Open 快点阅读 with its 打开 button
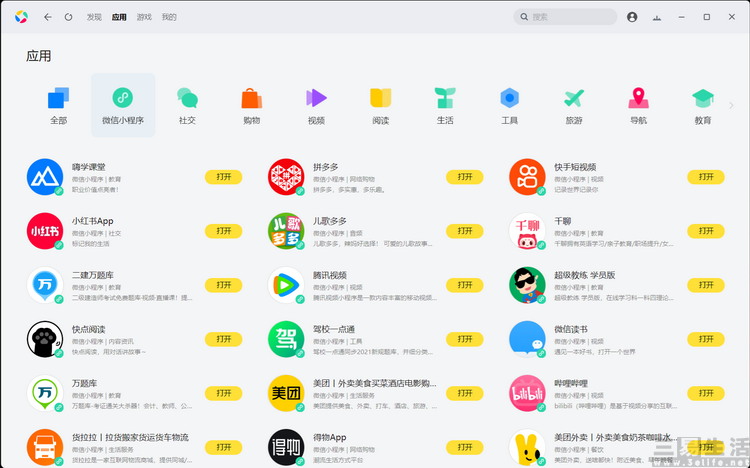This screenshot has height=468, width=750. point(224,339)
